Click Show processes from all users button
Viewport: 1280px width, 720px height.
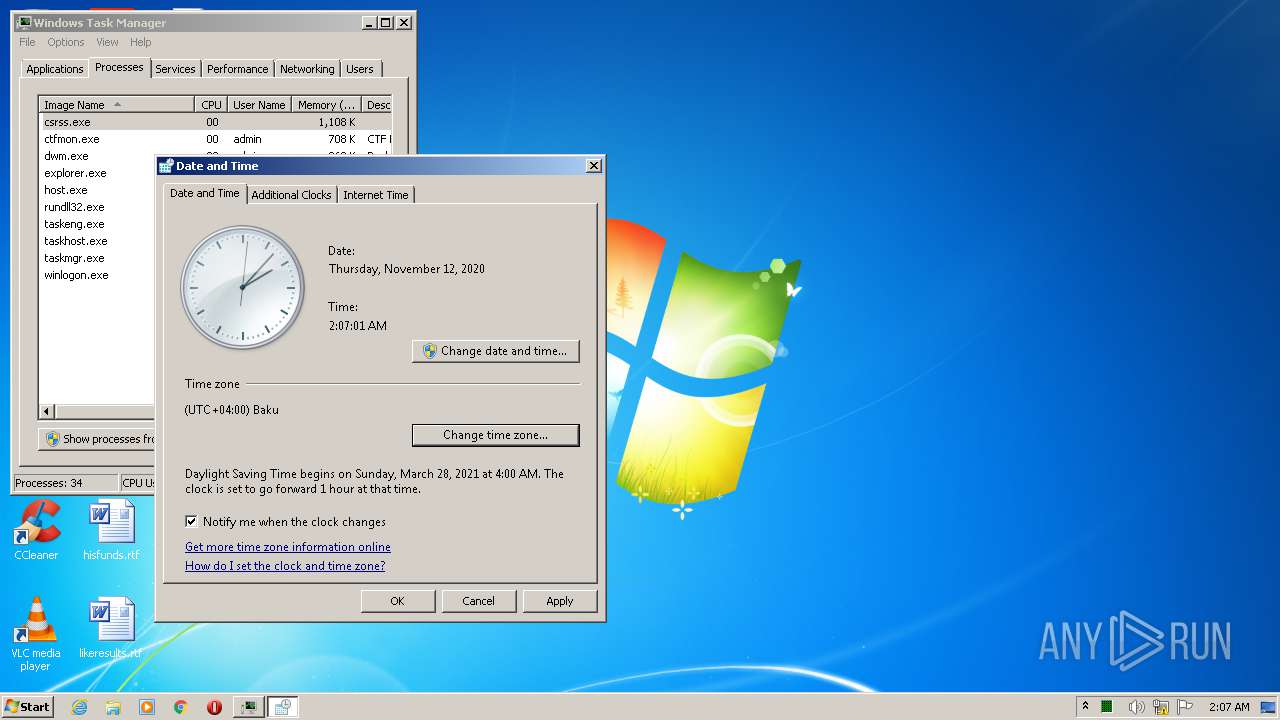click(x=98, y=439)
